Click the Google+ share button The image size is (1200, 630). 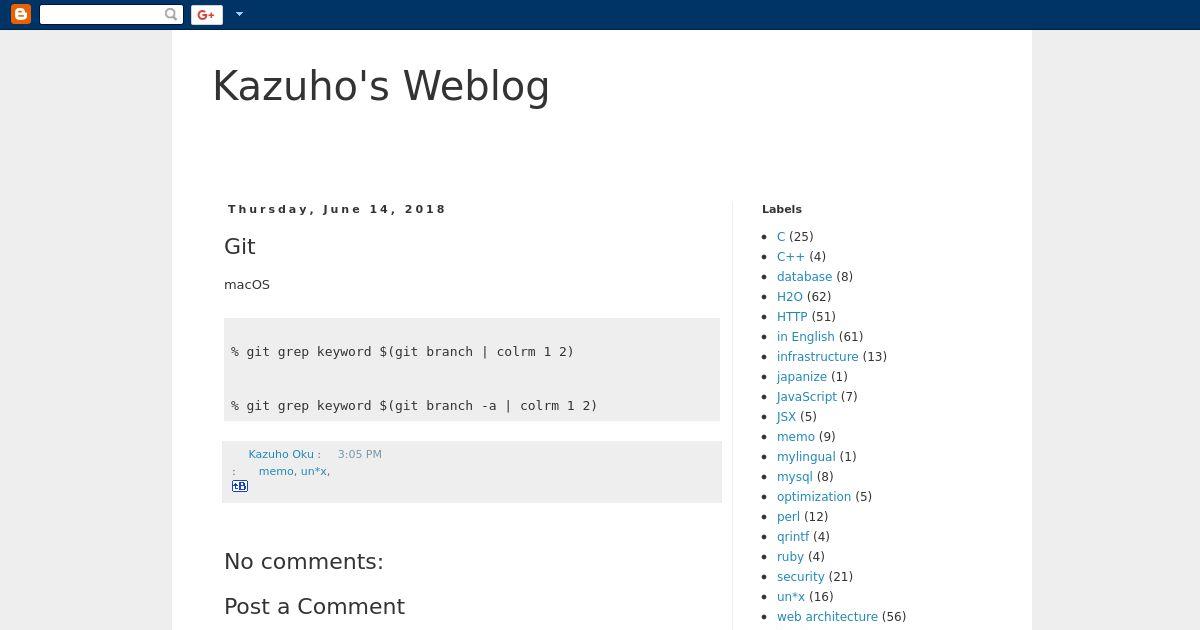(206, 14)
